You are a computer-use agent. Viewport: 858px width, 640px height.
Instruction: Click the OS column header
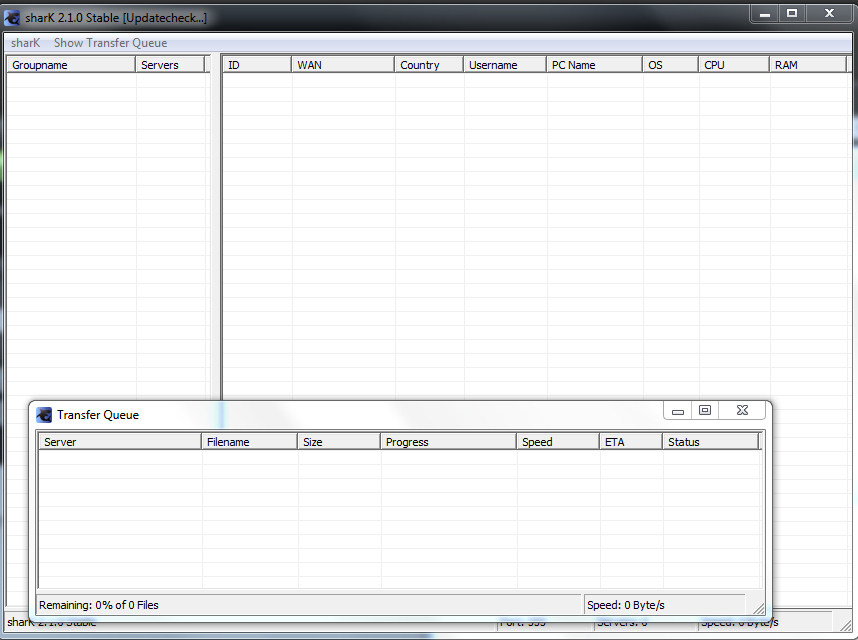670,65
